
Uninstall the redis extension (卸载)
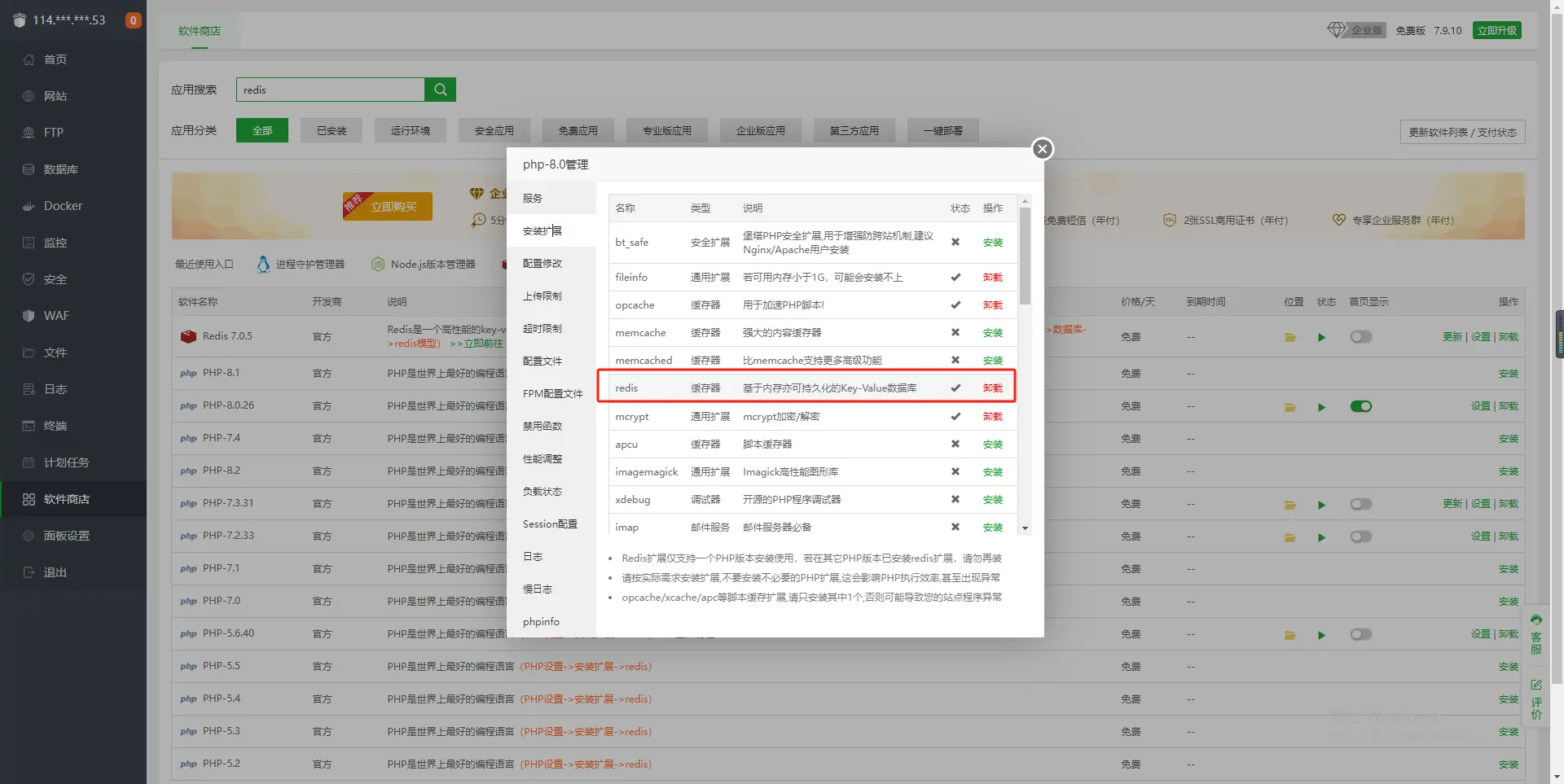(992, 388)
